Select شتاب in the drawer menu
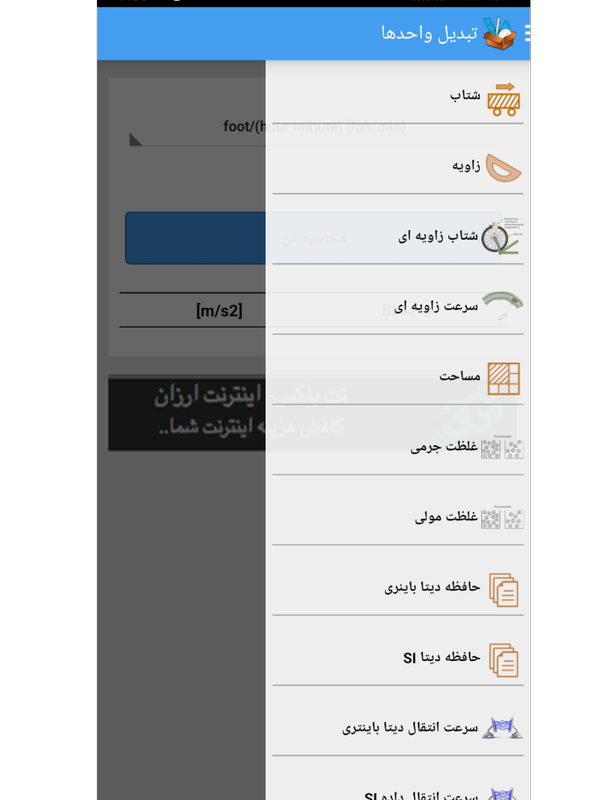This screenshot has width=600, height=800. (465, 96)
